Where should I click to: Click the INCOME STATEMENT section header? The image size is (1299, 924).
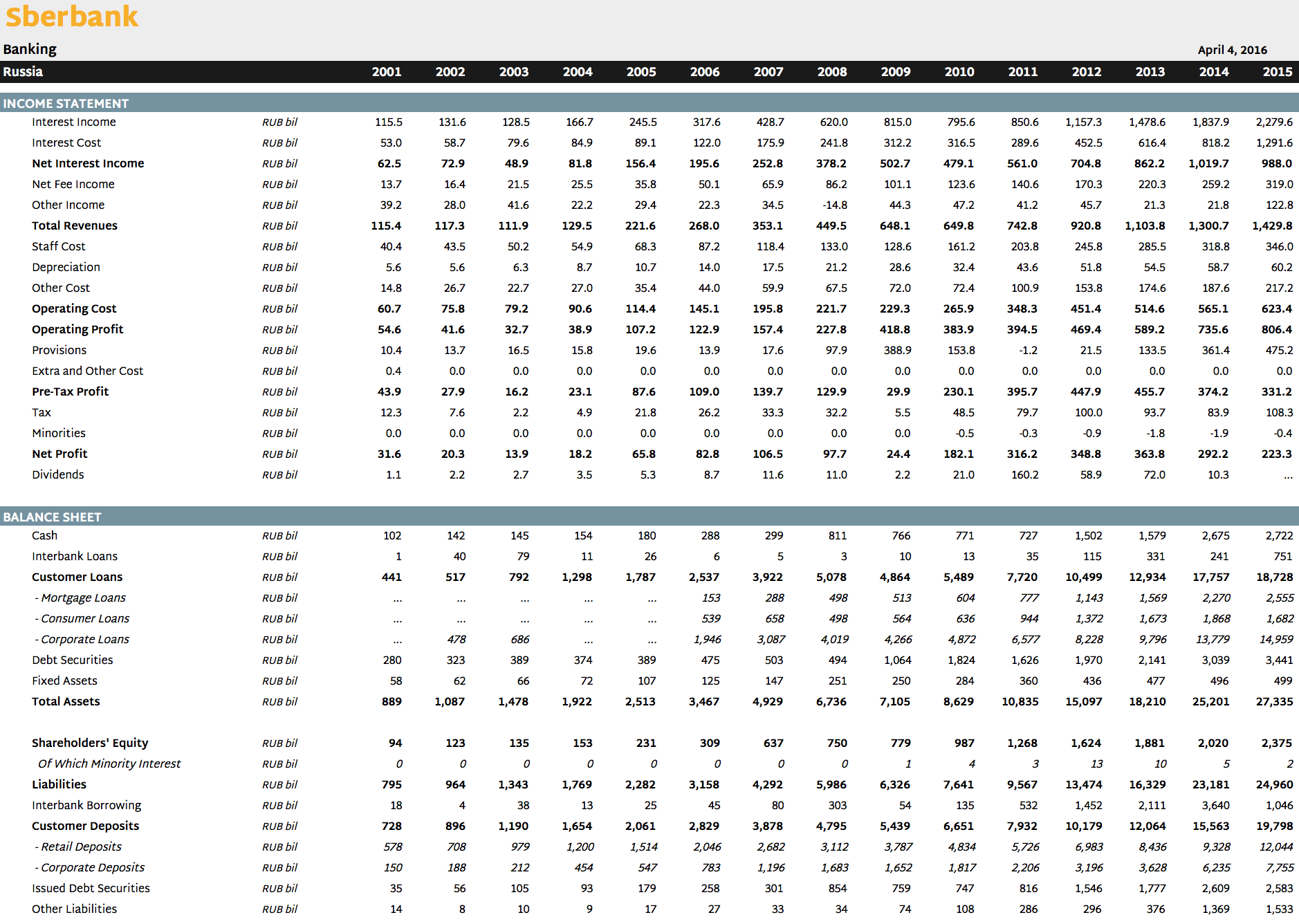(66, 104)
